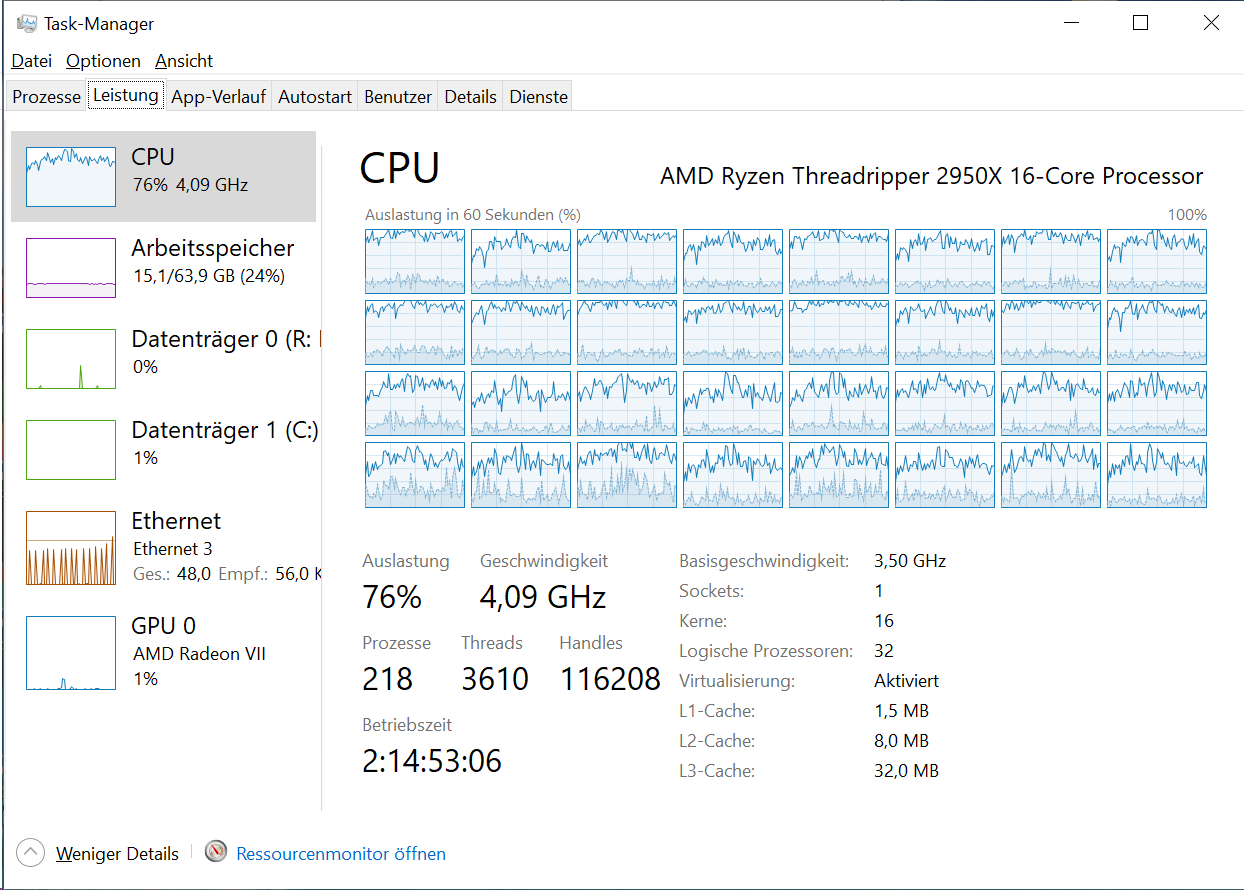Viewport: 1244px width, 890px height.
Task: Click the Logische Prozessoren value 32
Action: point(884,651)
